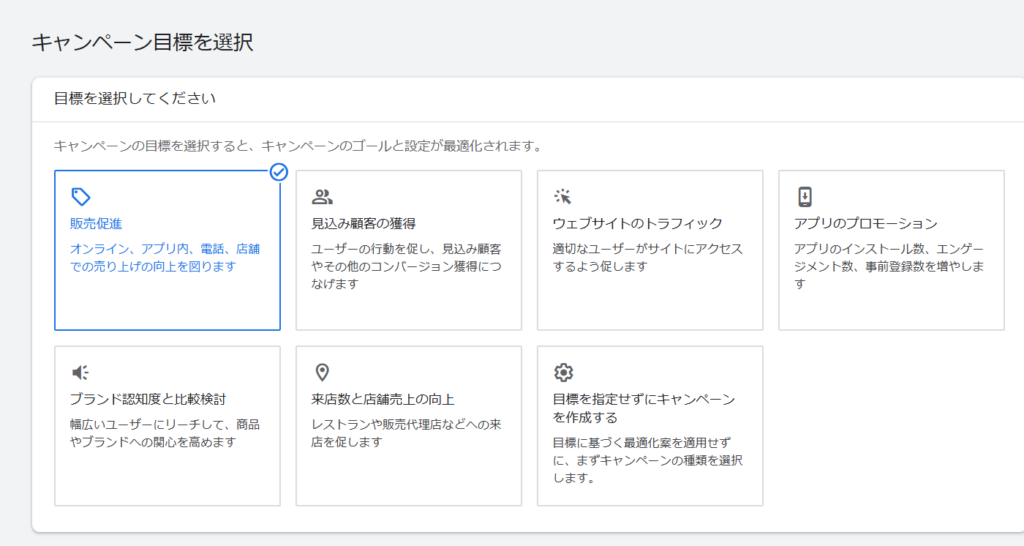Click the phone download icon for app promotion
Image resolution: width=1024 pixels, height=546 pixels.
pos(805,197)
